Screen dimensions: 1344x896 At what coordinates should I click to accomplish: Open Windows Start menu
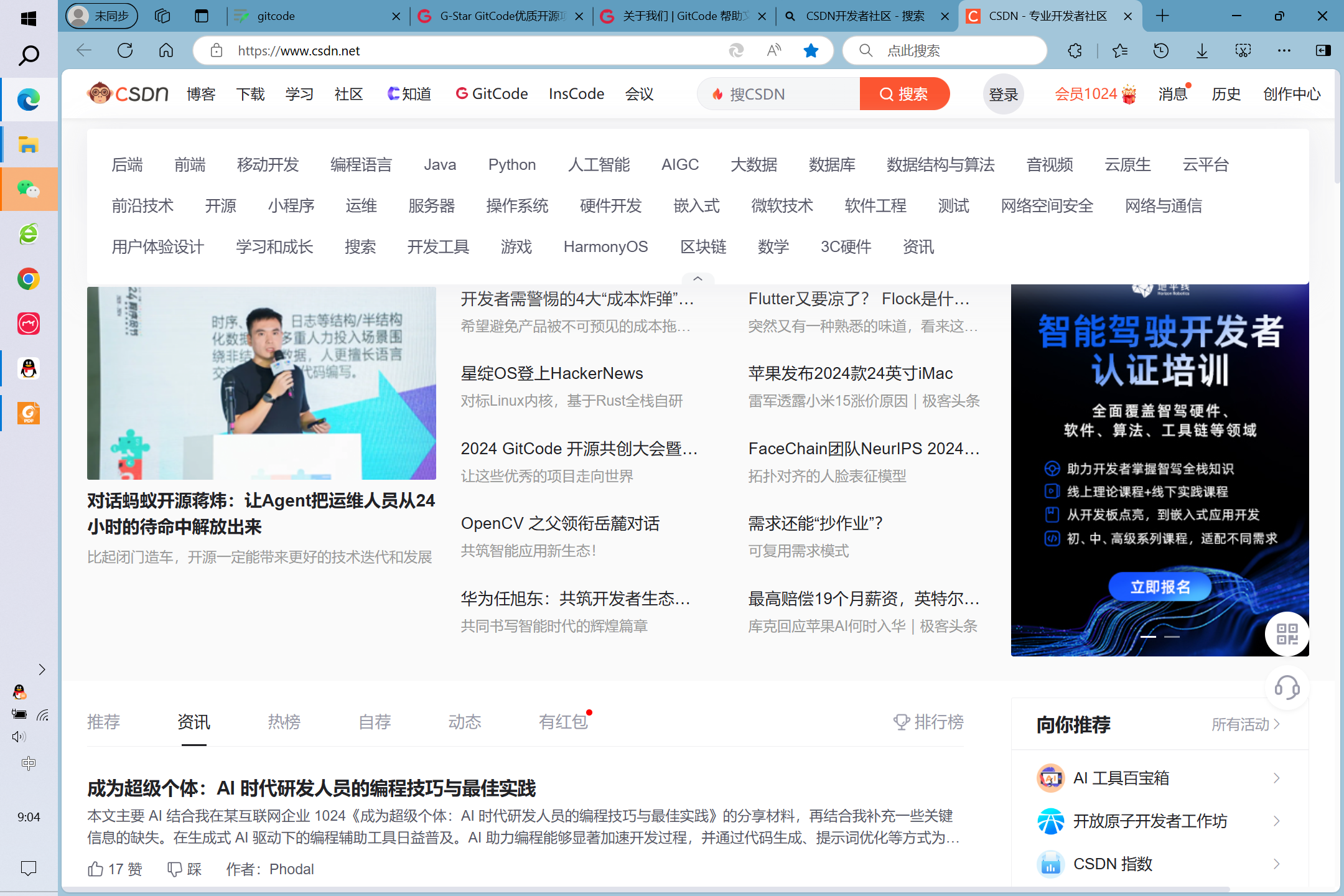[29, 18]
